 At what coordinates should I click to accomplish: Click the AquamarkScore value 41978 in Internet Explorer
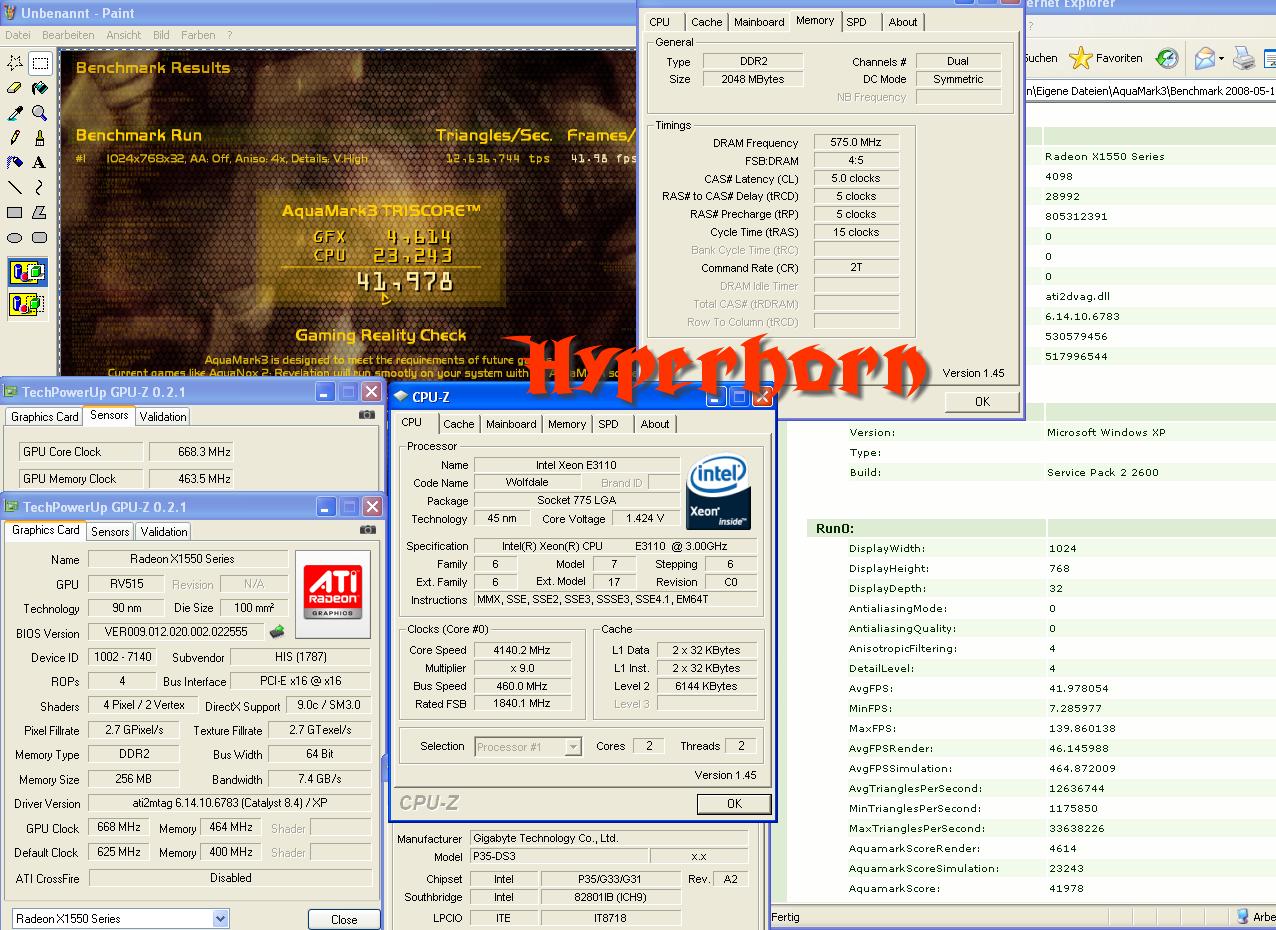click(x=1065, y=888)
